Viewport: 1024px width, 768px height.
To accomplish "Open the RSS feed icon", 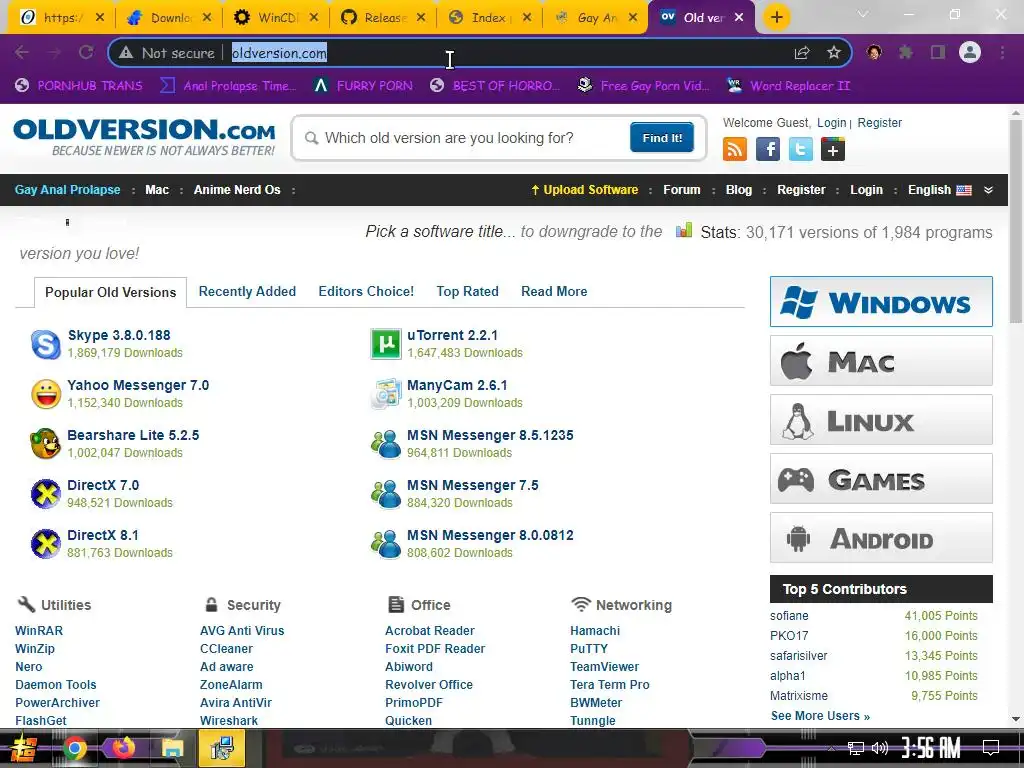I will point(735,150).
